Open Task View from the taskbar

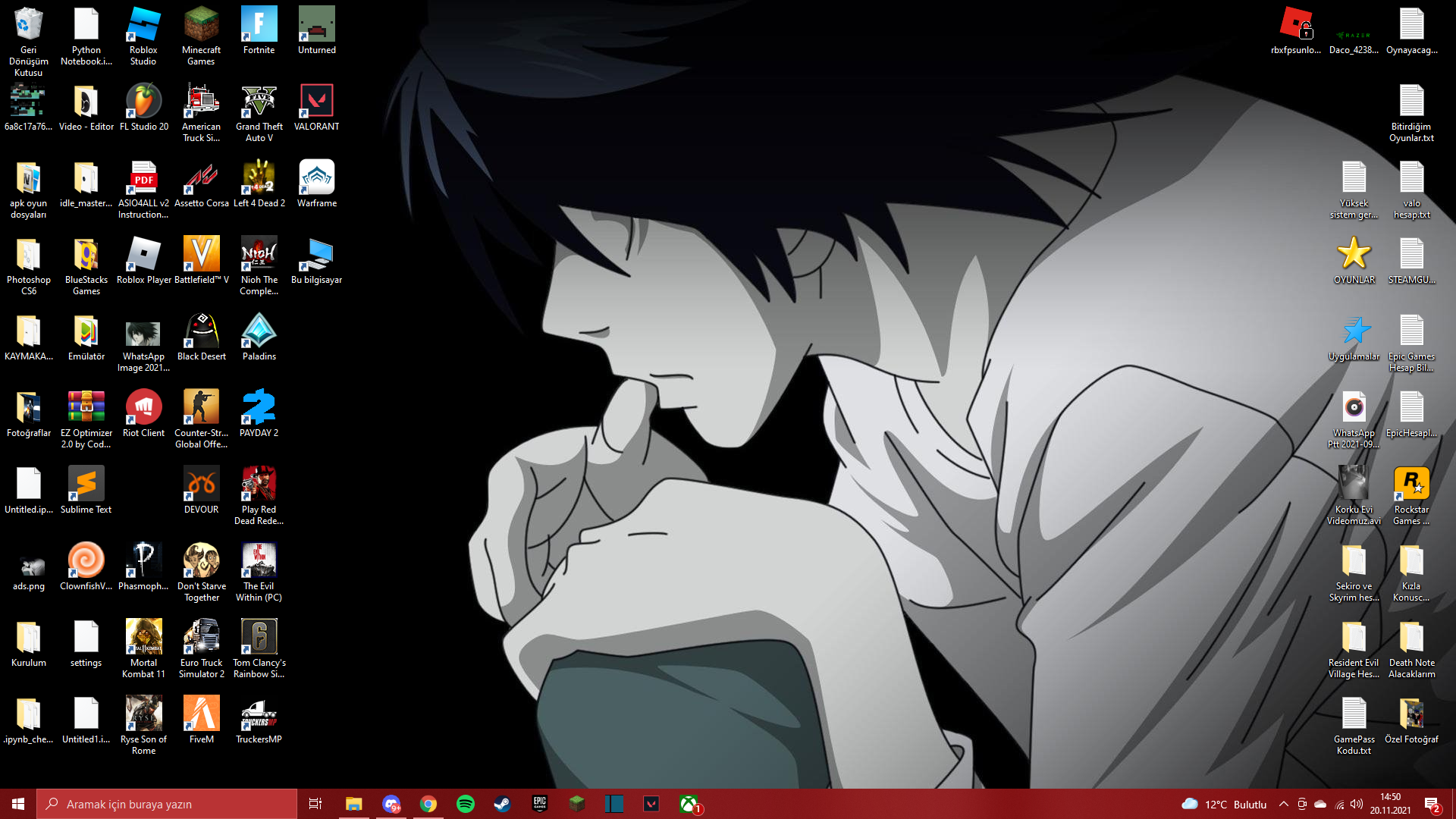tap(315, 804)
